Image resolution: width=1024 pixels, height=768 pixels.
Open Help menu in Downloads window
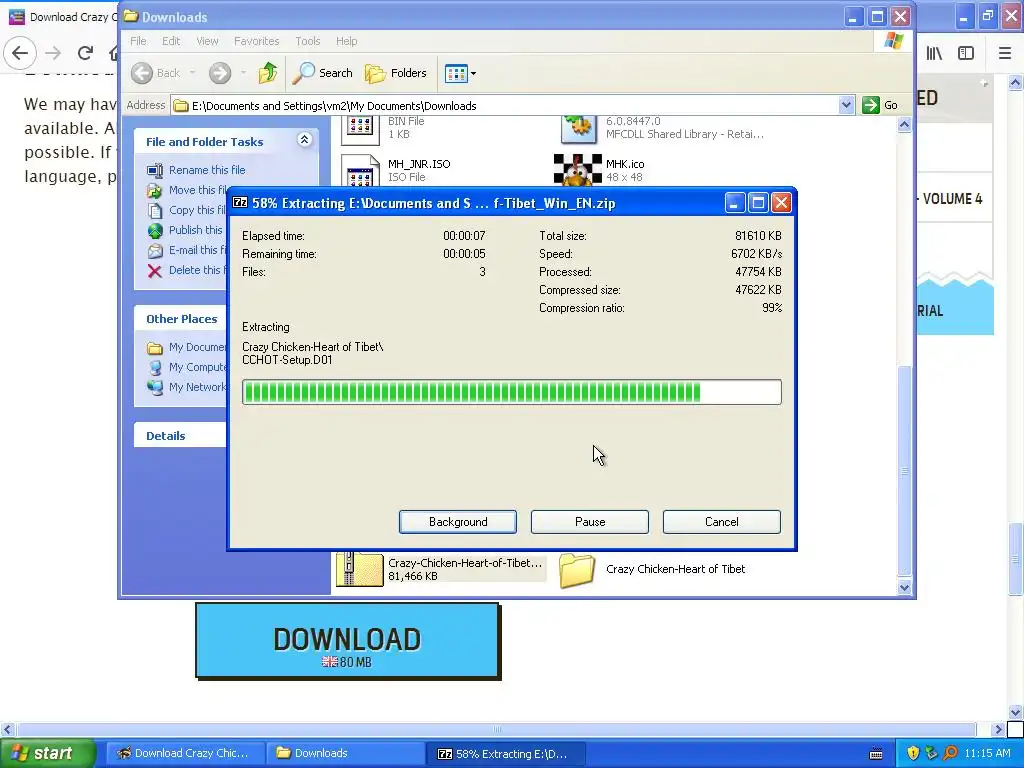point(347,41)
